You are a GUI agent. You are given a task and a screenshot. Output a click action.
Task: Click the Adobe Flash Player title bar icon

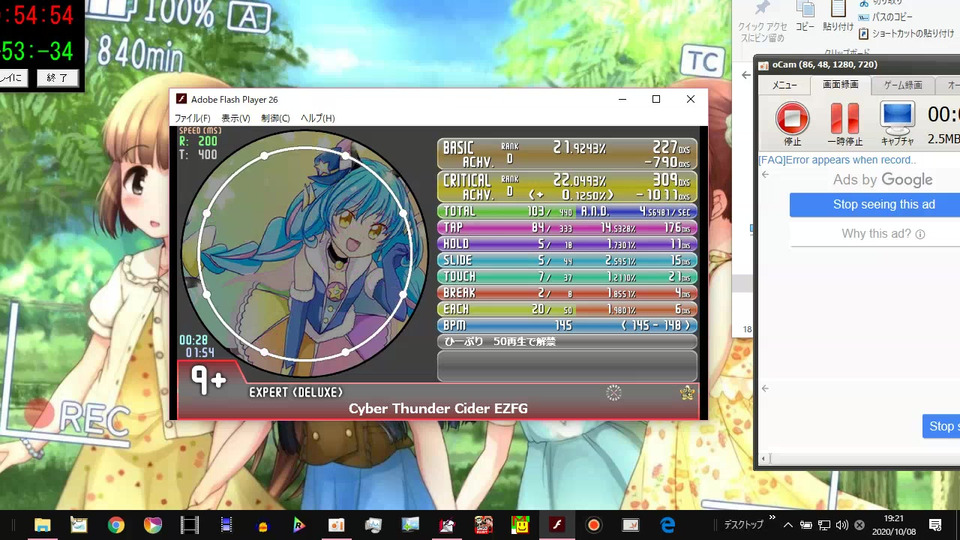point(181,99)
